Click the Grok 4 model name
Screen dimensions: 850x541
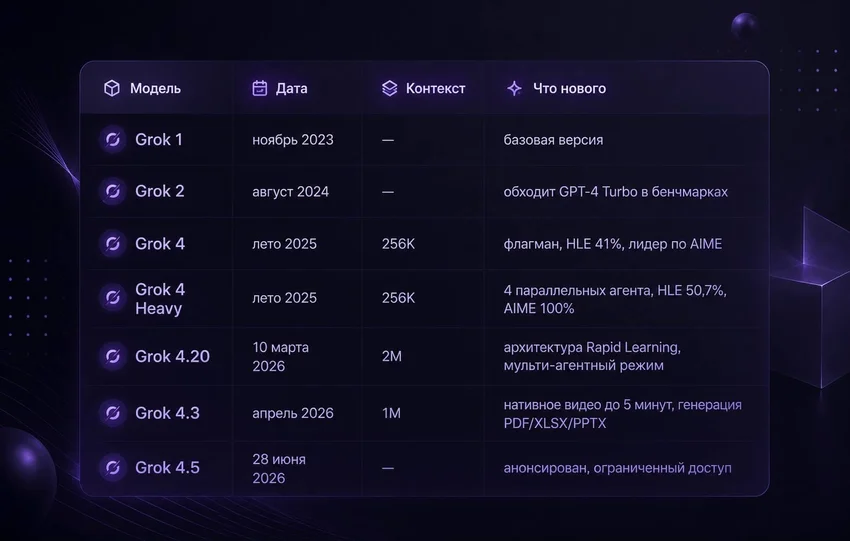coord(160,244)
